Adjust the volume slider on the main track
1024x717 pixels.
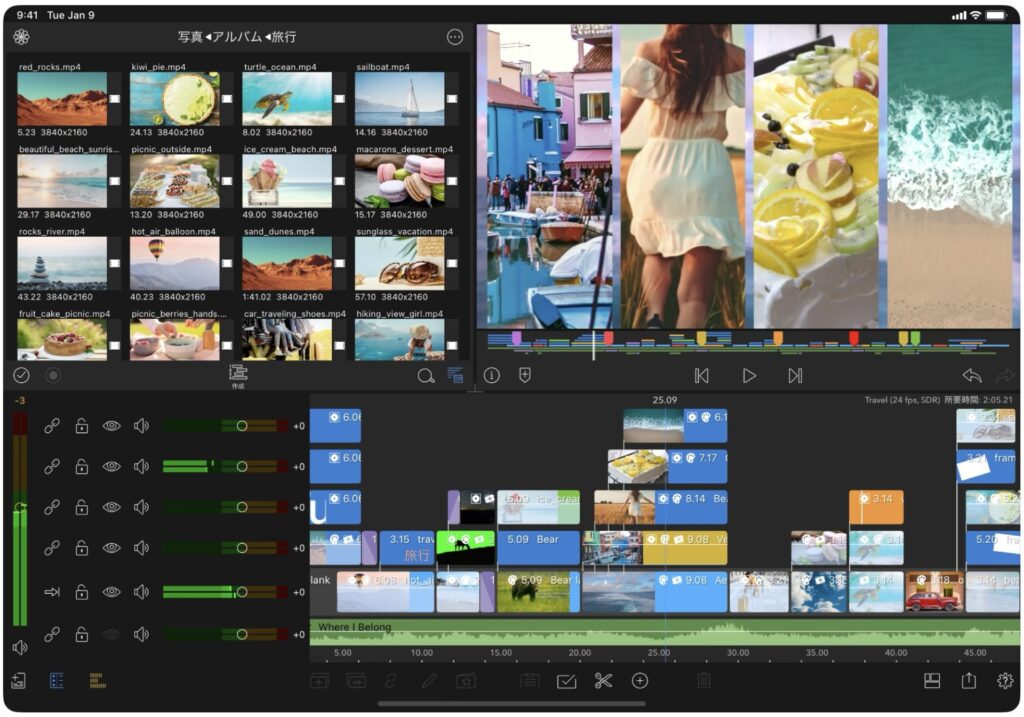click(x=241, y=592)
